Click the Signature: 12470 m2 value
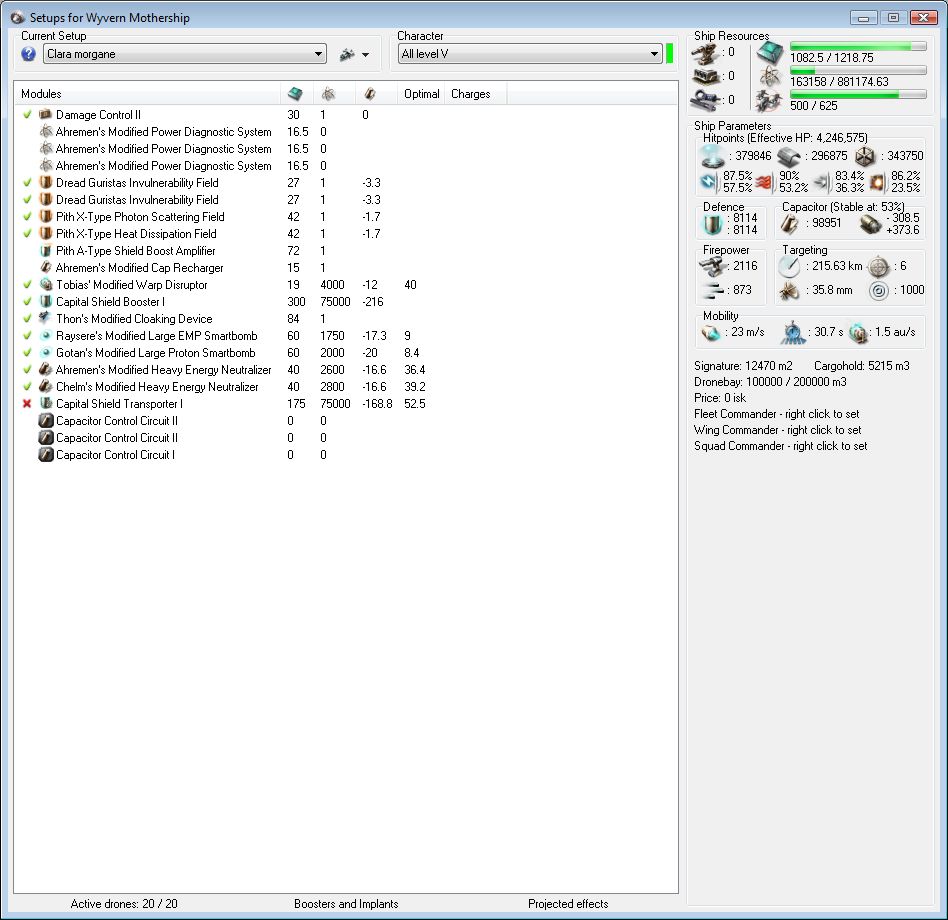The width and height of the screenshot is (948, 920). point(743,366)
